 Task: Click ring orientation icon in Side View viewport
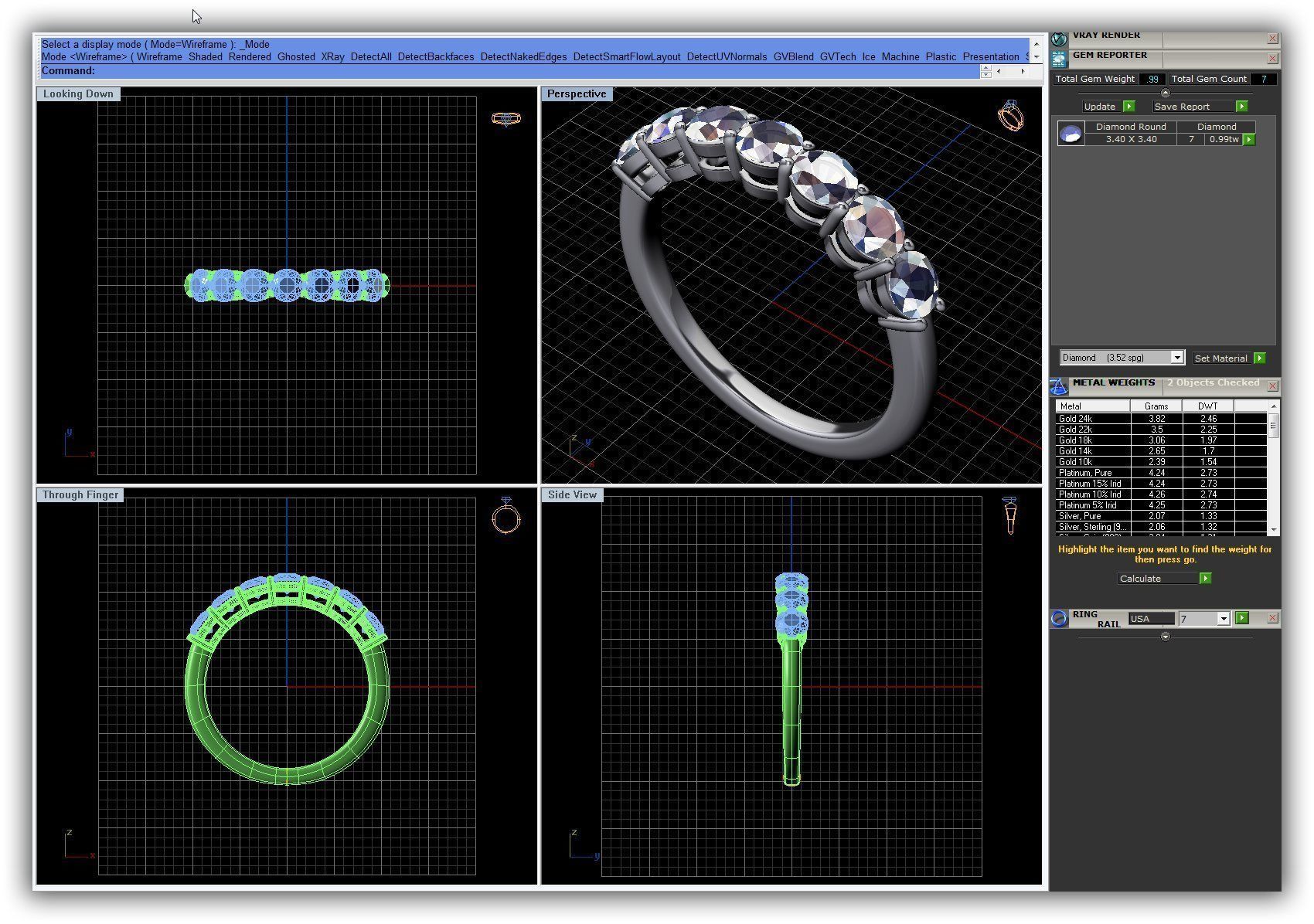(1009, 515)
